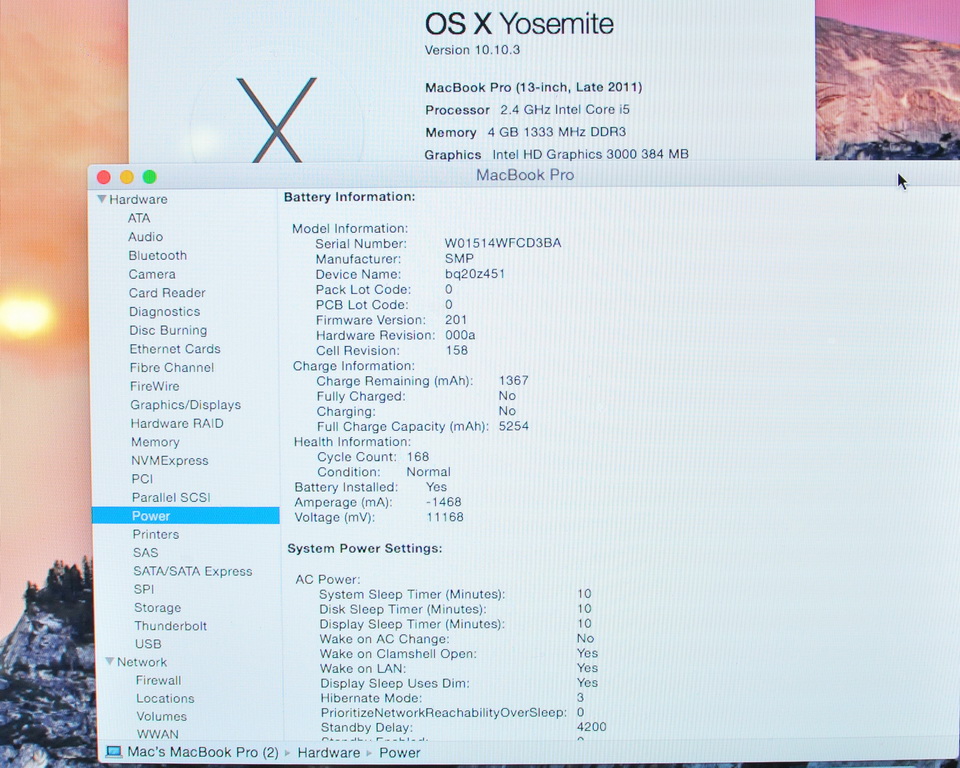Open the Disc Burning entry
The image size is (960, 768).
click(x=168, y=330)
